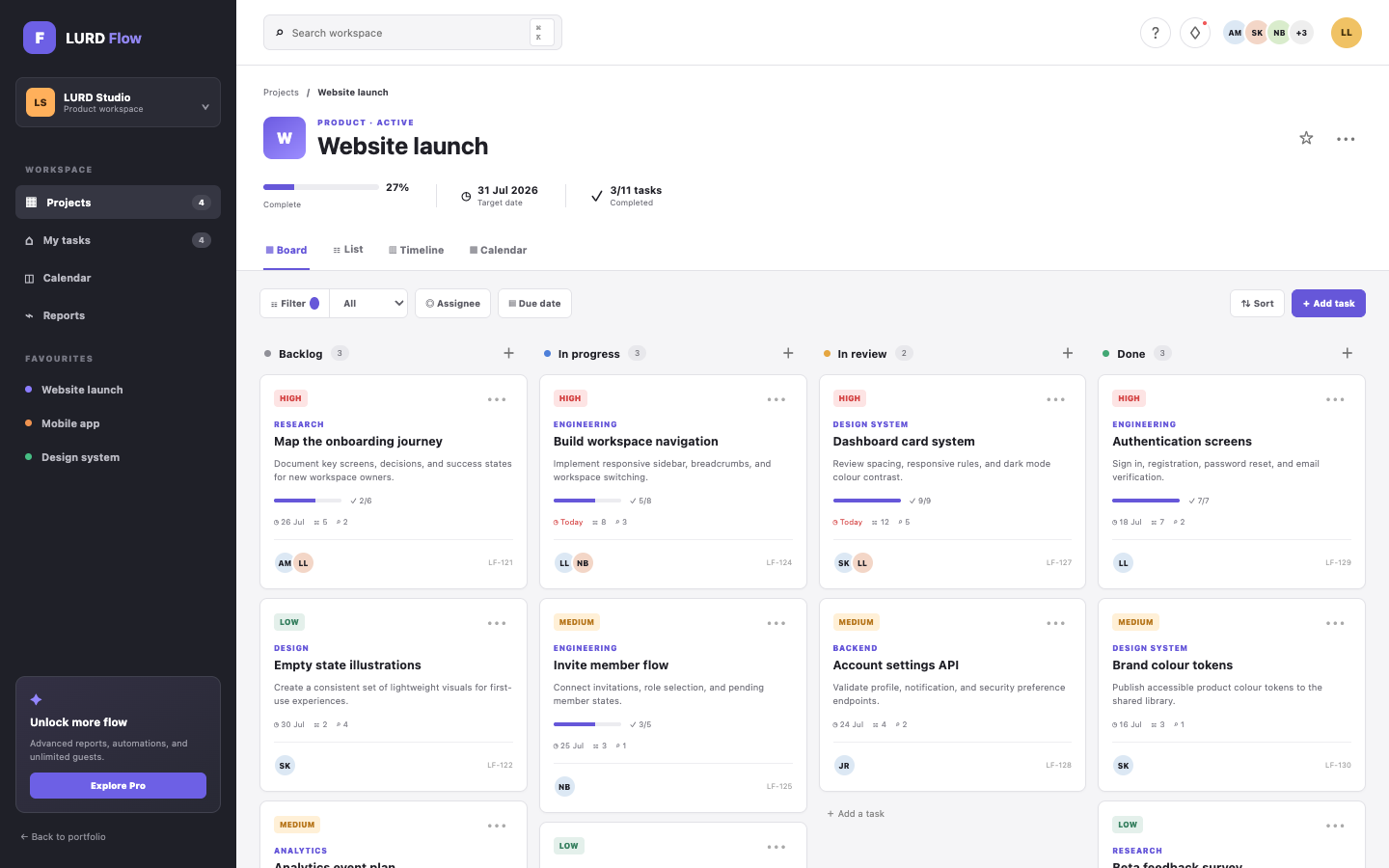1389x868 pixels.
Task: Click Add a task in In review
Action: tap(856, 814)
